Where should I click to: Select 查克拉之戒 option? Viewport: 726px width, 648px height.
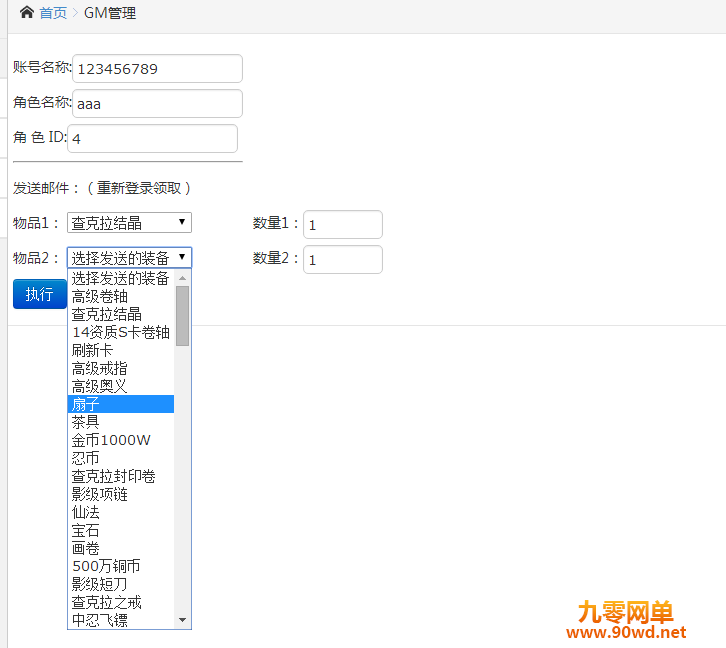[121, 602]
